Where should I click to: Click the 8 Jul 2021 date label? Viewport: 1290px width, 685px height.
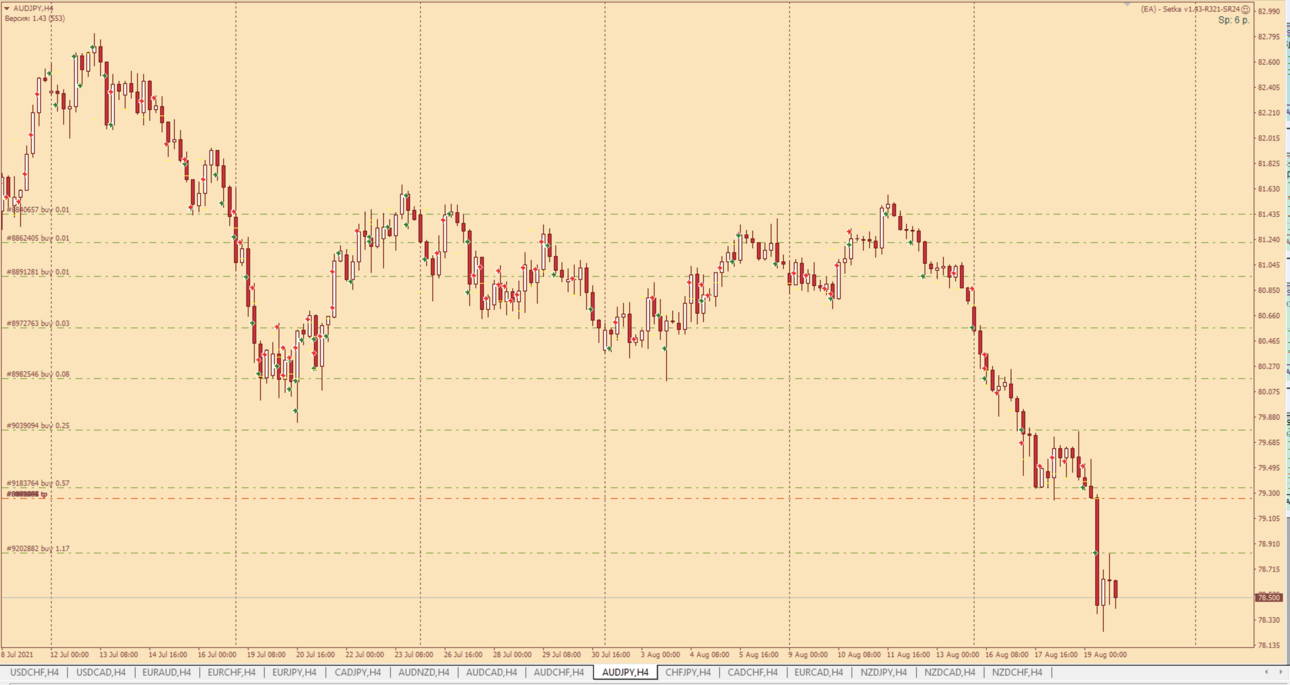point(18,655)
